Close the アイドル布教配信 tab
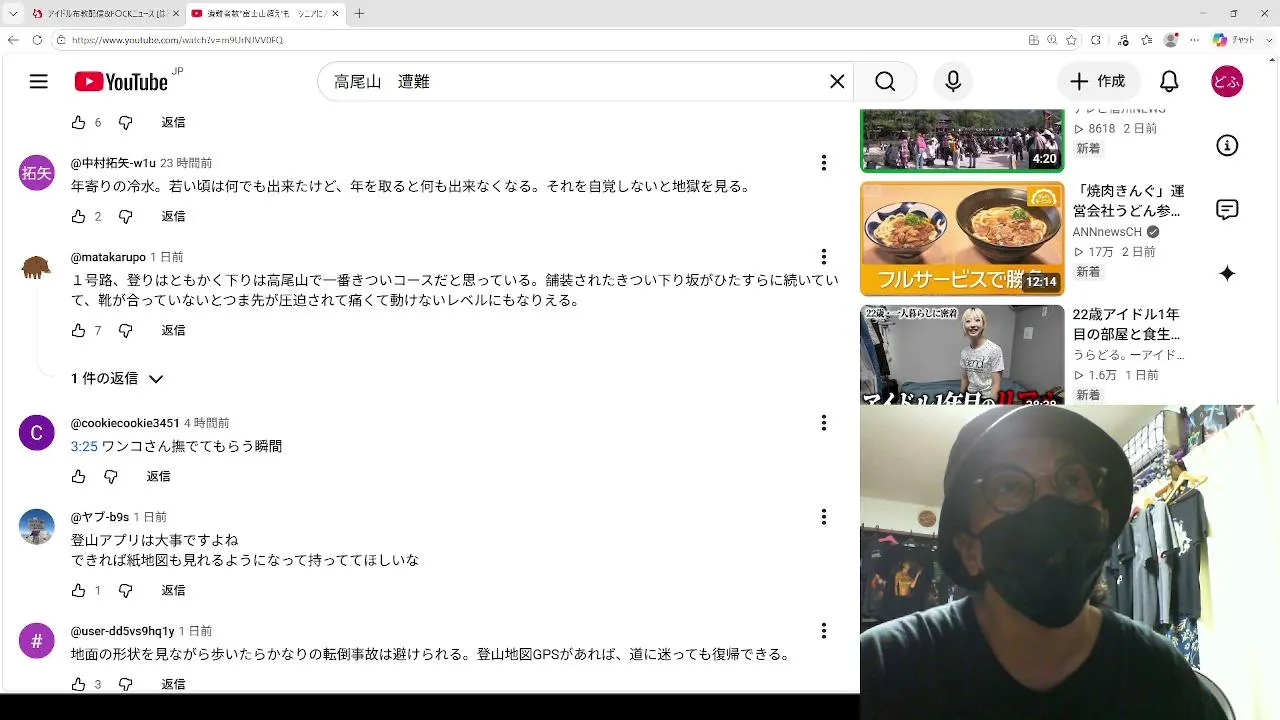Image resolution: width=1280 pixels, height=720 pixels. pyautogui.click(x=176, y=13)
